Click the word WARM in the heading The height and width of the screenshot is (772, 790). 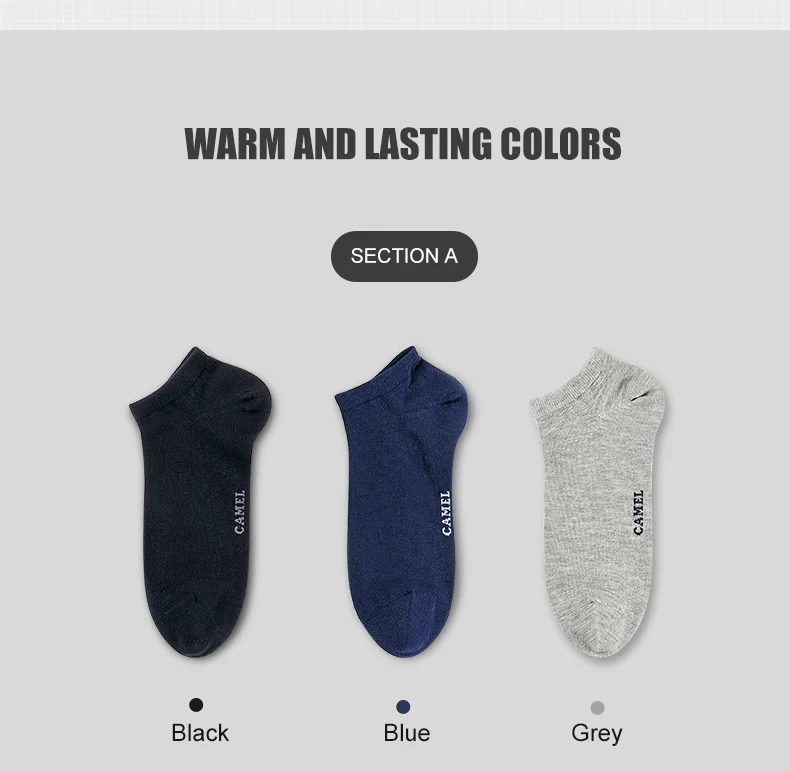tap(236, 144)
